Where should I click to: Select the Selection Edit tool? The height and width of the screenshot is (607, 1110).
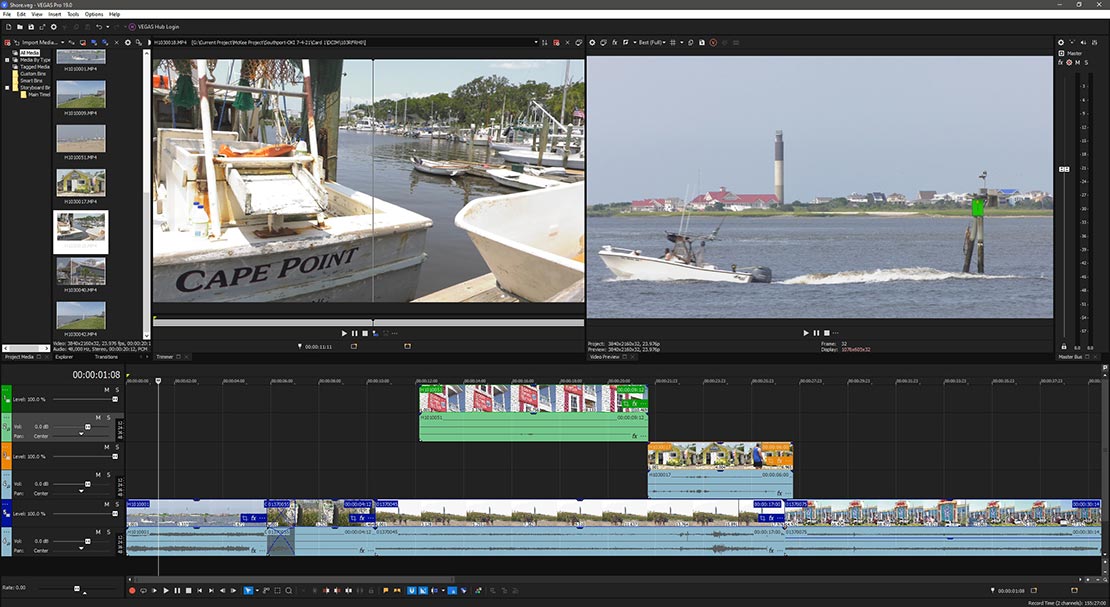(x=278, y=590)
